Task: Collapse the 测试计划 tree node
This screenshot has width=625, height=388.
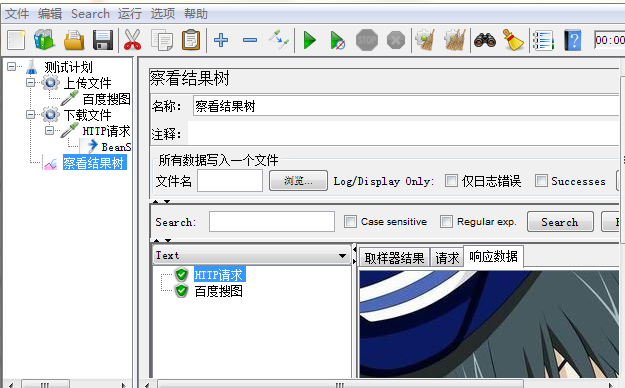Action: (12, 67)
